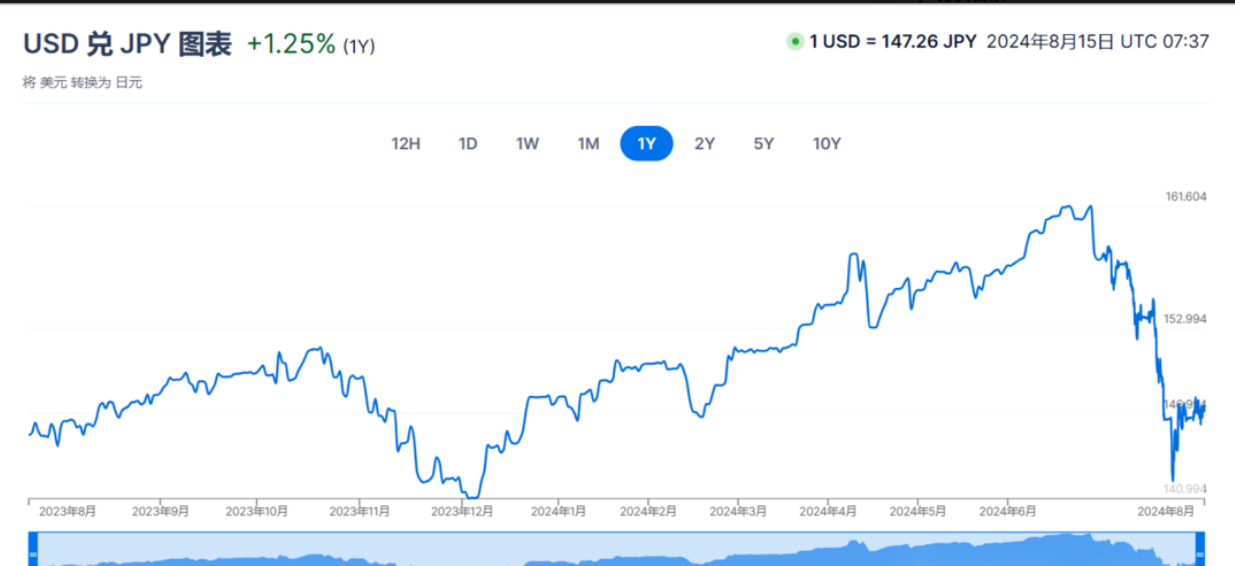Viewport: 1235px width, 566px height.
Task: Click the 2023年8月 axis label
Action: [x=68, y=511]
